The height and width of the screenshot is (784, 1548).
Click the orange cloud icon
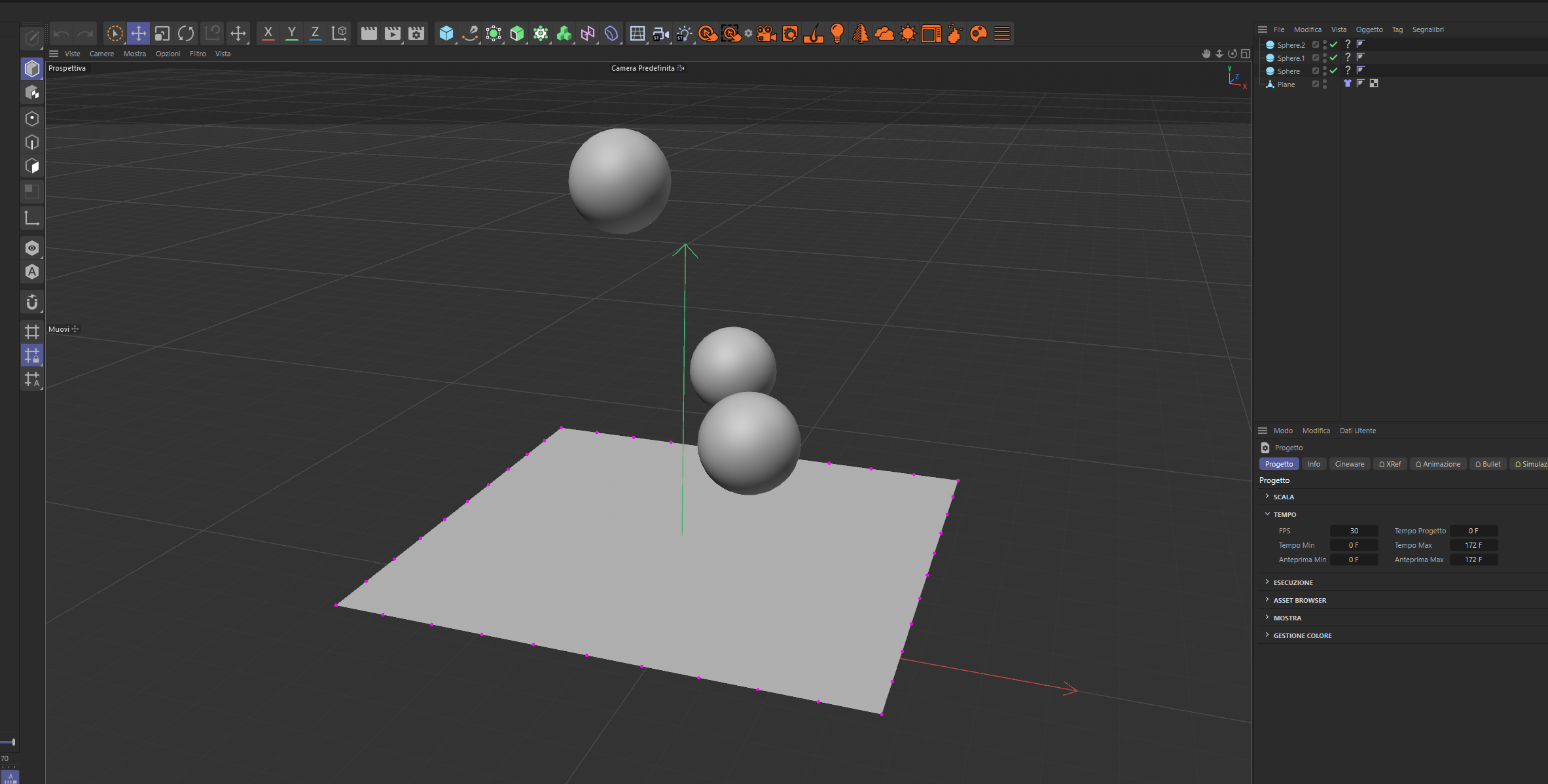click(884, 33)
